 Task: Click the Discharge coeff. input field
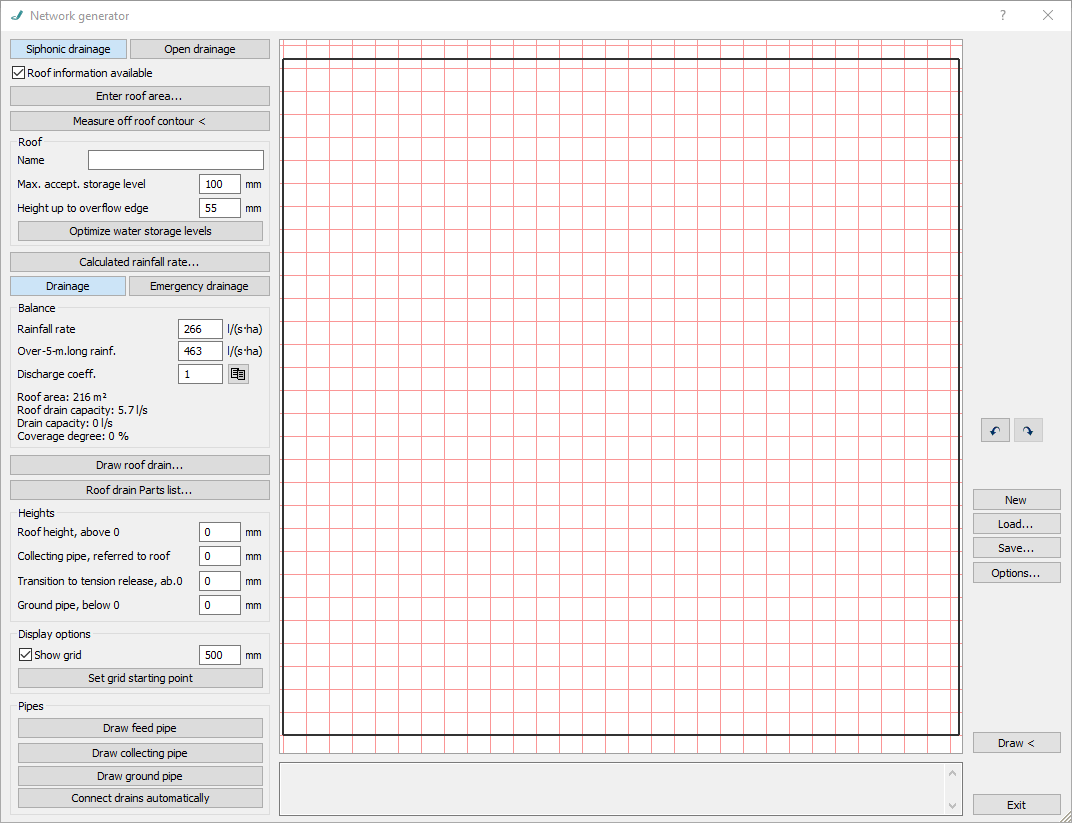click(200, 374)
